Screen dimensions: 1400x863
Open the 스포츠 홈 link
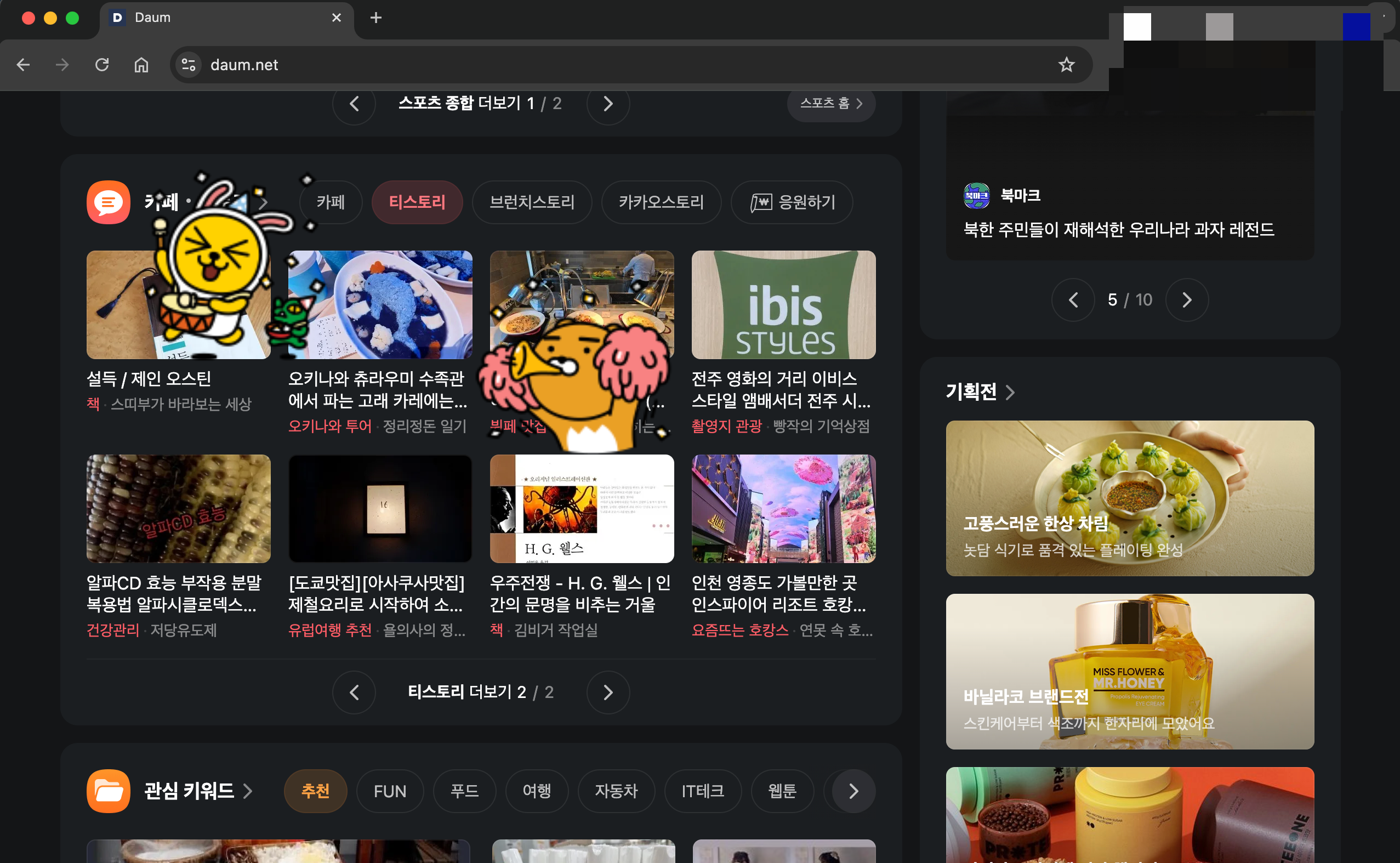pos(830,103)
